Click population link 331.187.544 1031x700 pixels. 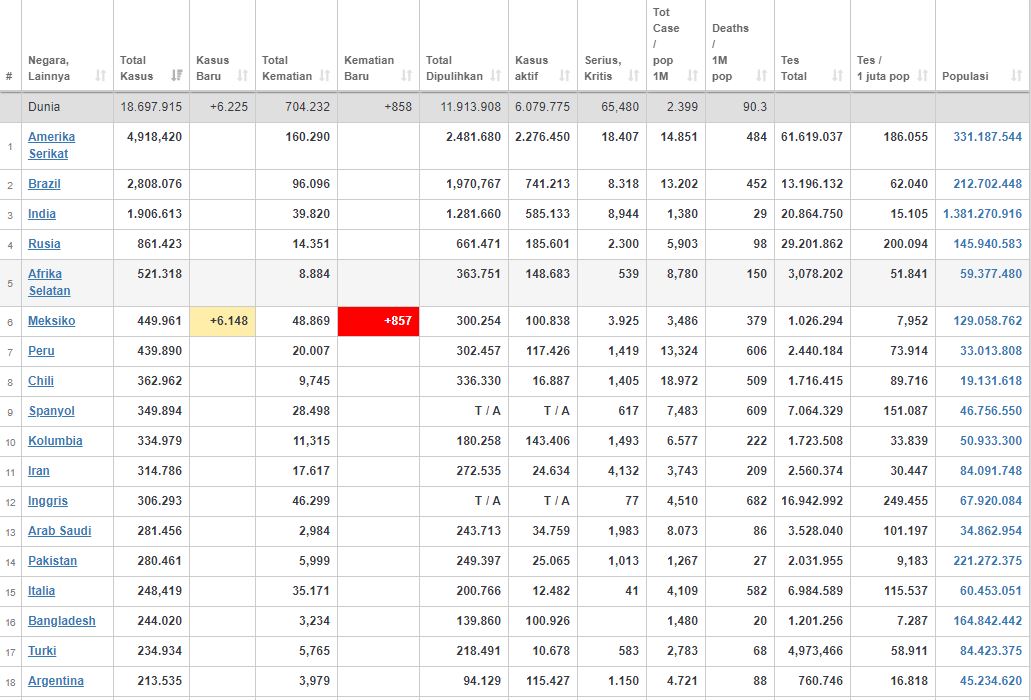click(988, 137)
